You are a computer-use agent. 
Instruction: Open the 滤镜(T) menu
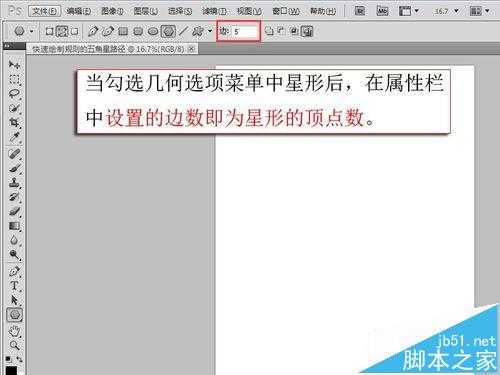[215, 11]
